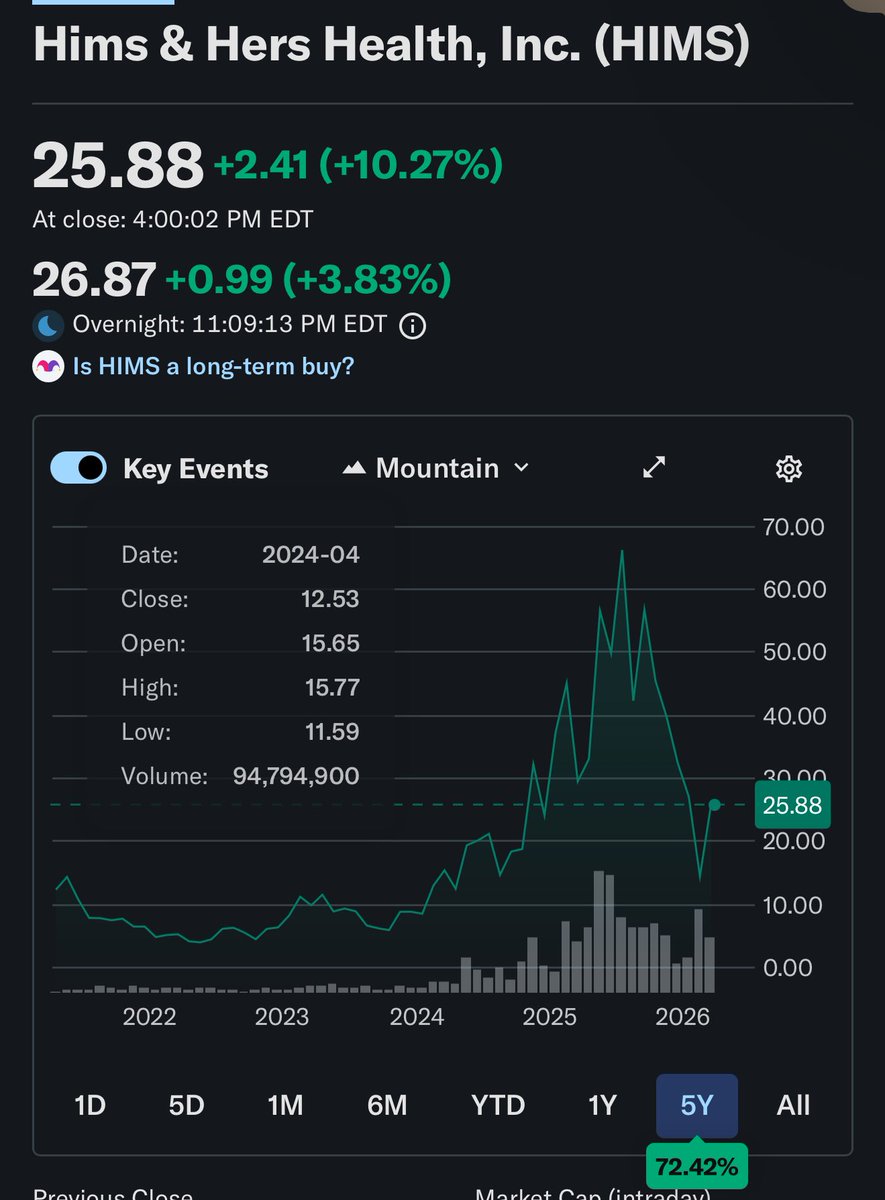
Task: Click the 2025 axis label
Action: click(x=549, y=1017)
